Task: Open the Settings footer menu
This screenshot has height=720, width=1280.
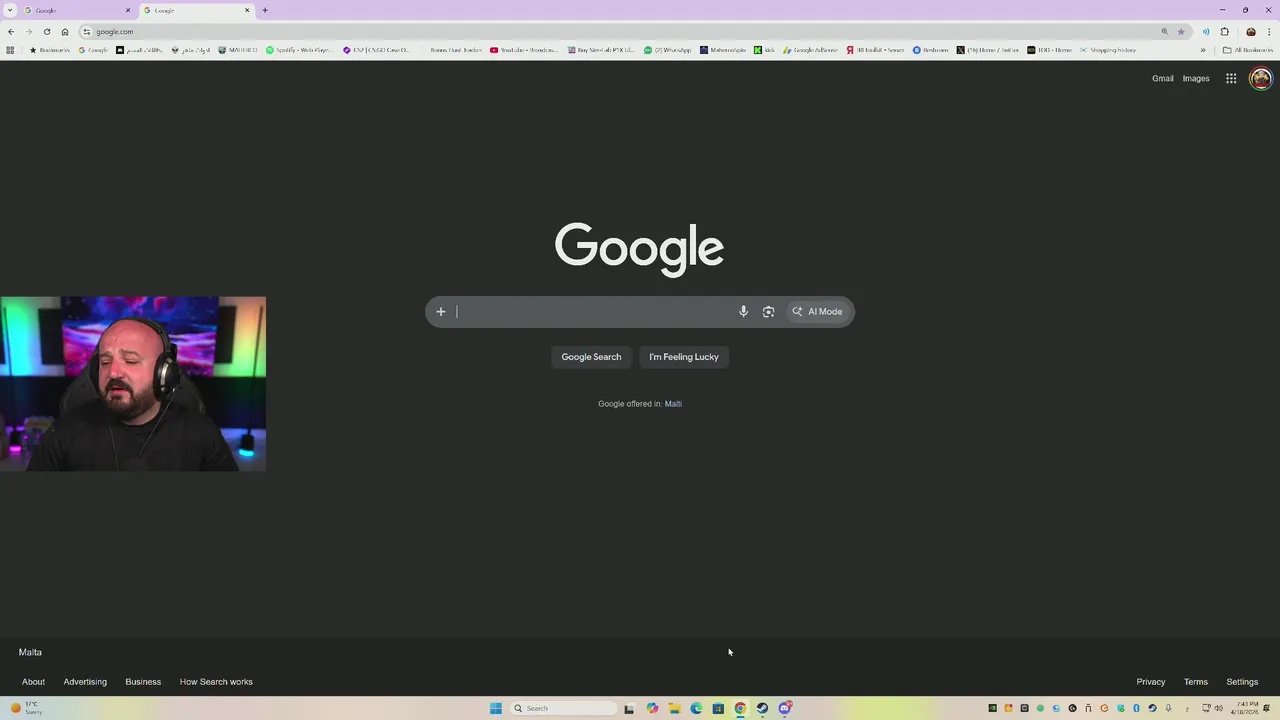Action: (x=1242, y=682)
